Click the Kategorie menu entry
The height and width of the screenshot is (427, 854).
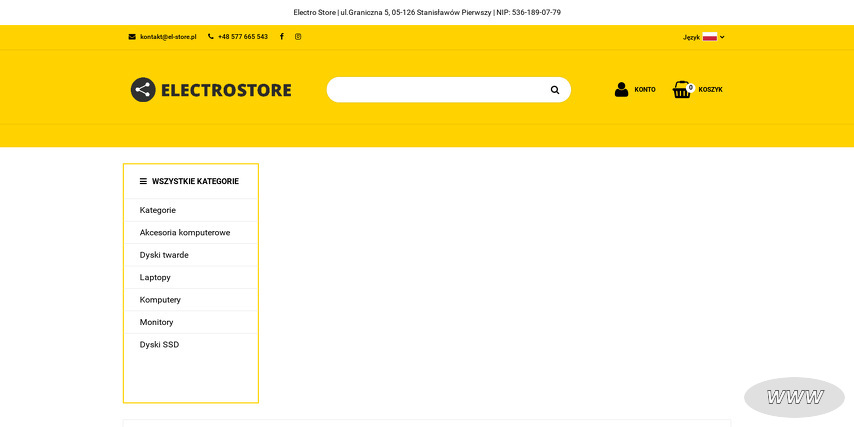(158, 210)
